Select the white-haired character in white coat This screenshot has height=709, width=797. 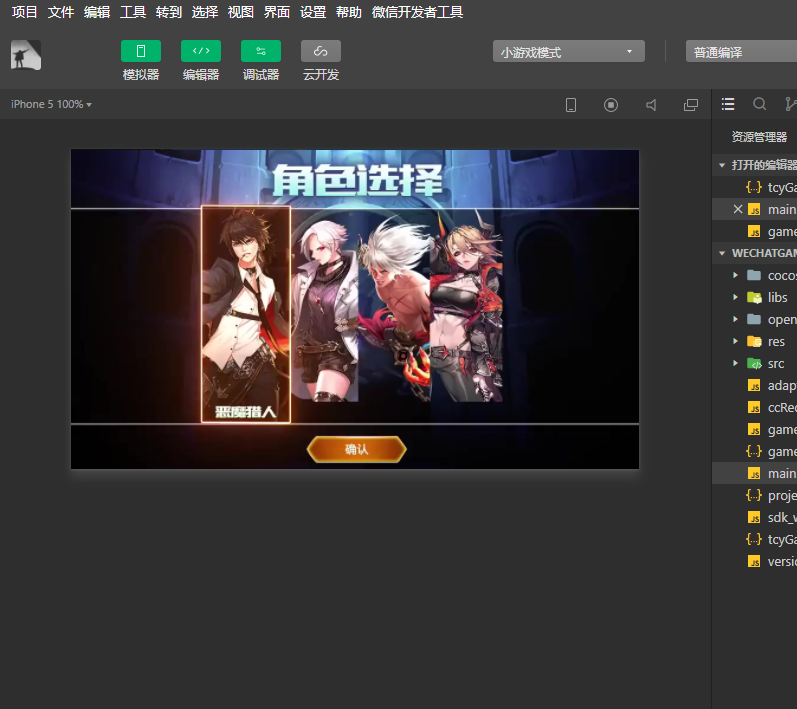tap(325, 310)
